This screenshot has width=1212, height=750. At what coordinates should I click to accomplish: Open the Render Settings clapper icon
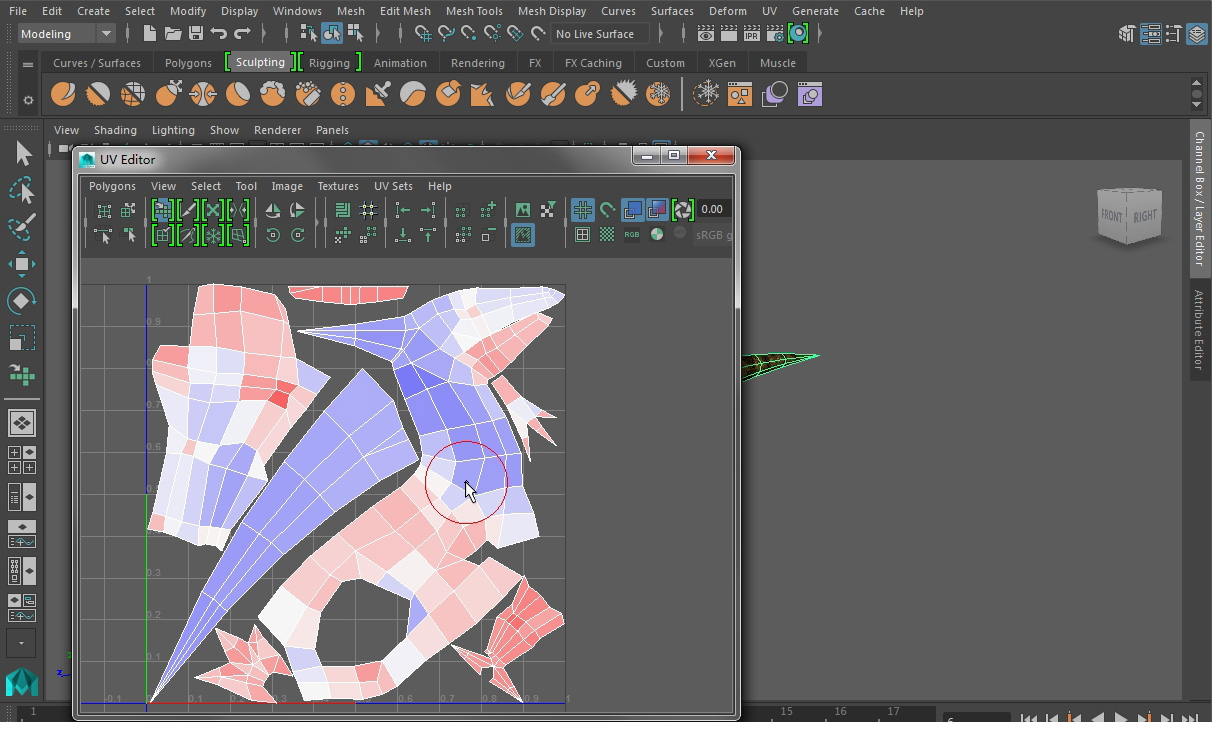pos(775,34)
